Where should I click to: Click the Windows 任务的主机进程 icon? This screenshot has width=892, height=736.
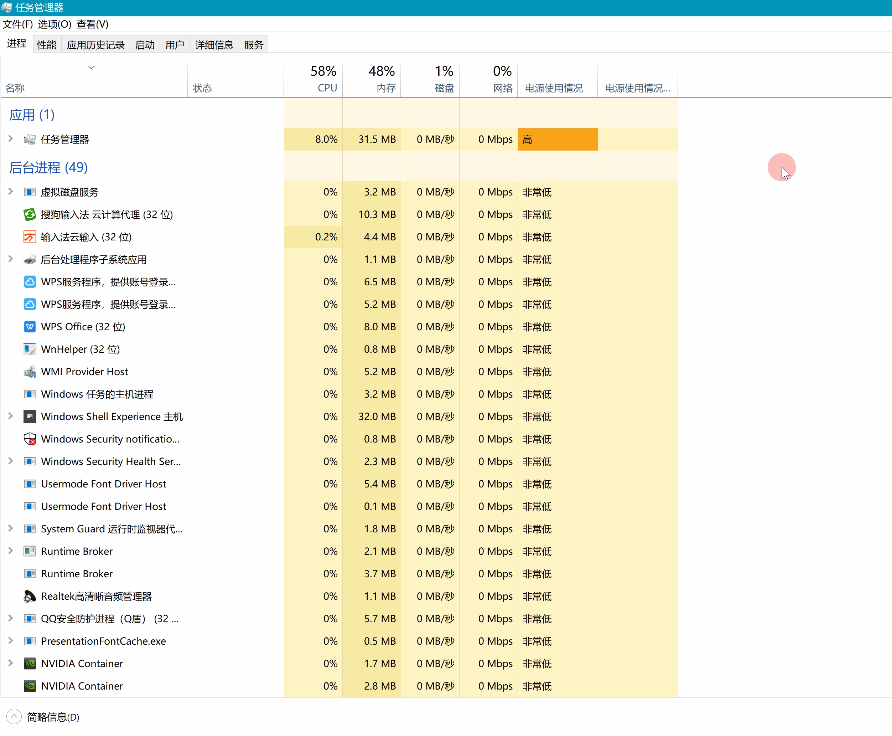point(30,394)
